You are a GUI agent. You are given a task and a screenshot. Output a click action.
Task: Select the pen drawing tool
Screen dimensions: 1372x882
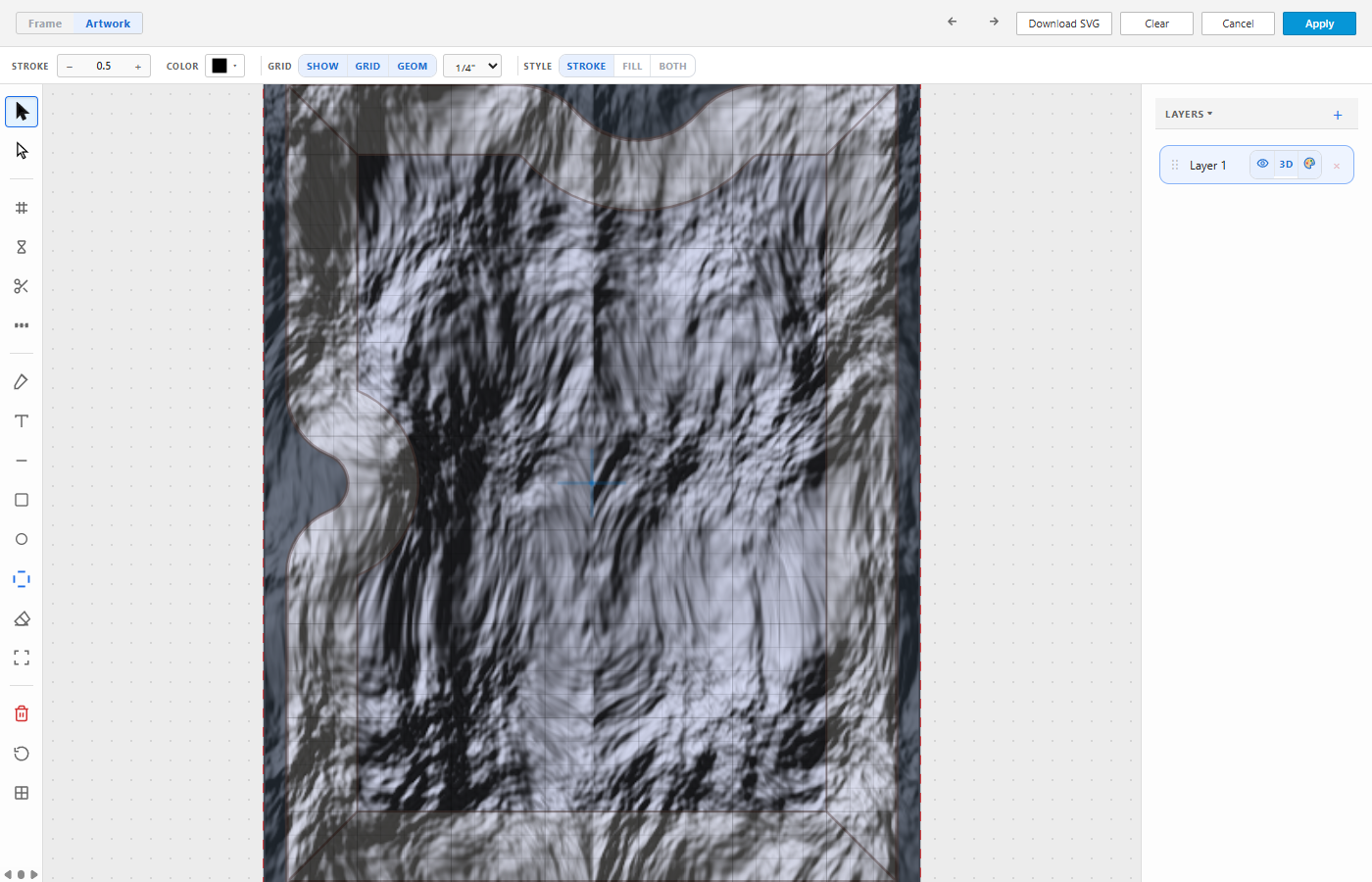click(22, 382)
